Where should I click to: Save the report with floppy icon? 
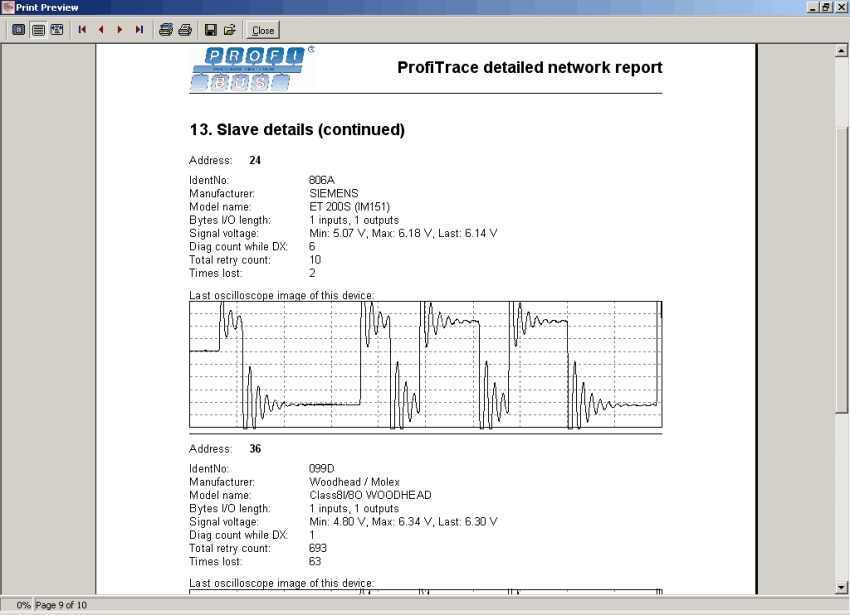(211, 30)
